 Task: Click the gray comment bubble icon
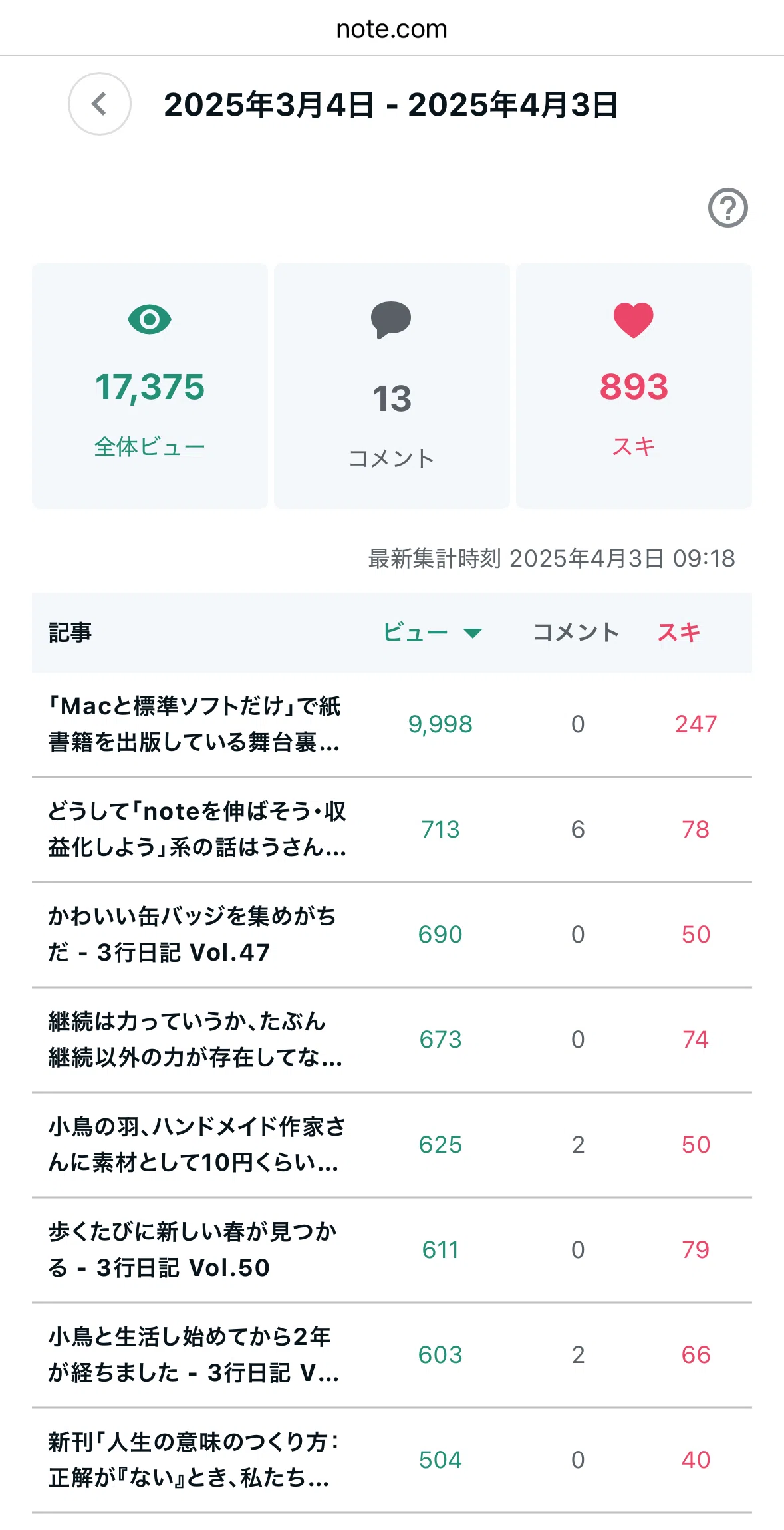(x=391, y=320)
